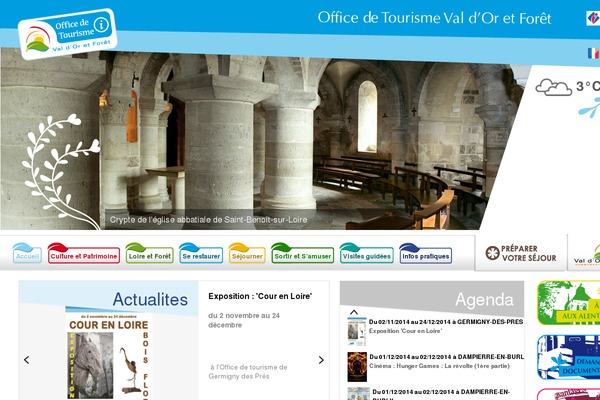Open the Sortir et S'amuser menu

click(x=302, y=253)
